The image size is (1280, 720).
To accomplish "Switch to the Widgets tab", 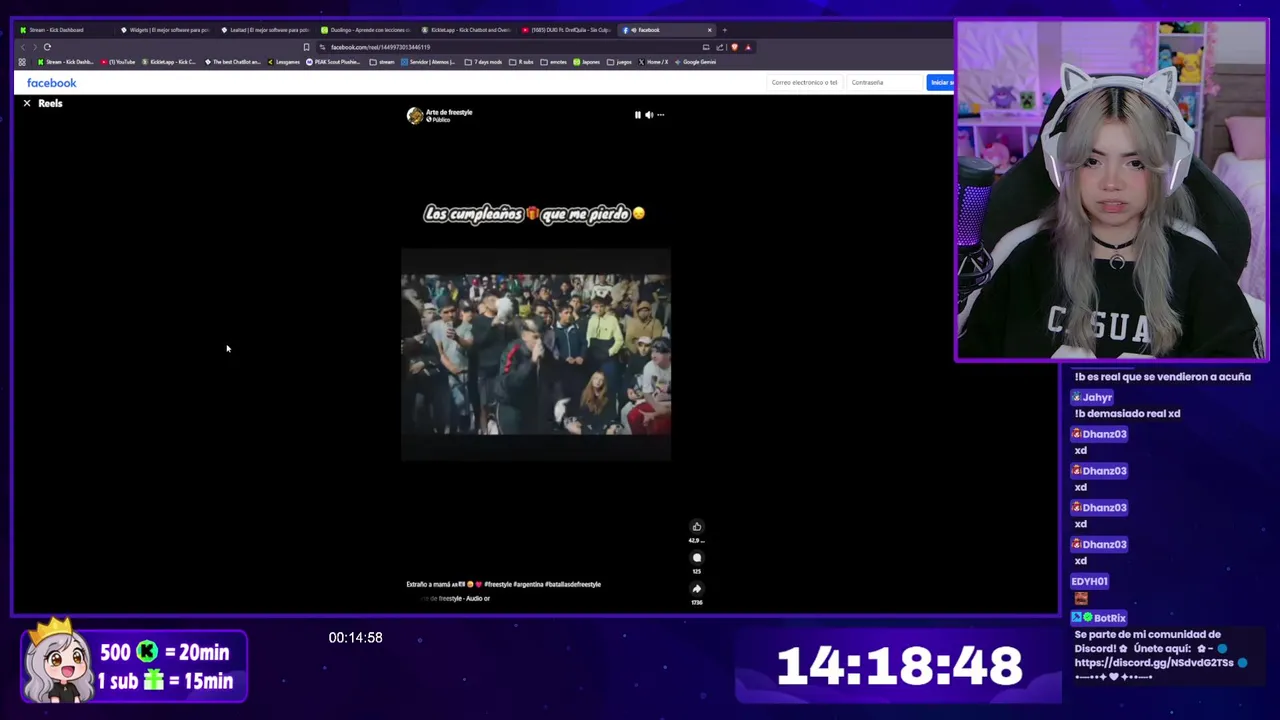I will point(164,30).
